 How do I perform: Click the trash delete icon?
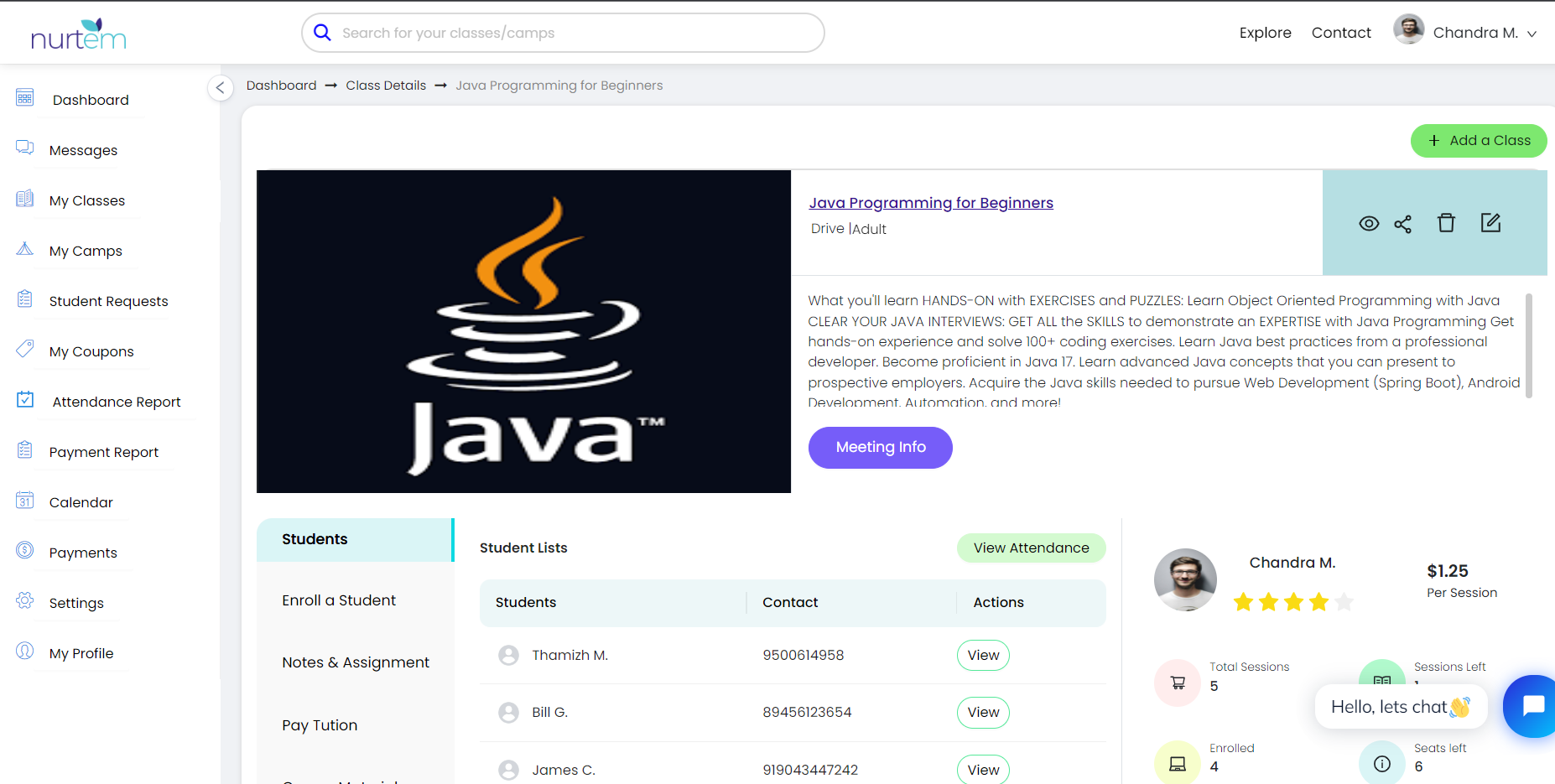point(1446,223)
